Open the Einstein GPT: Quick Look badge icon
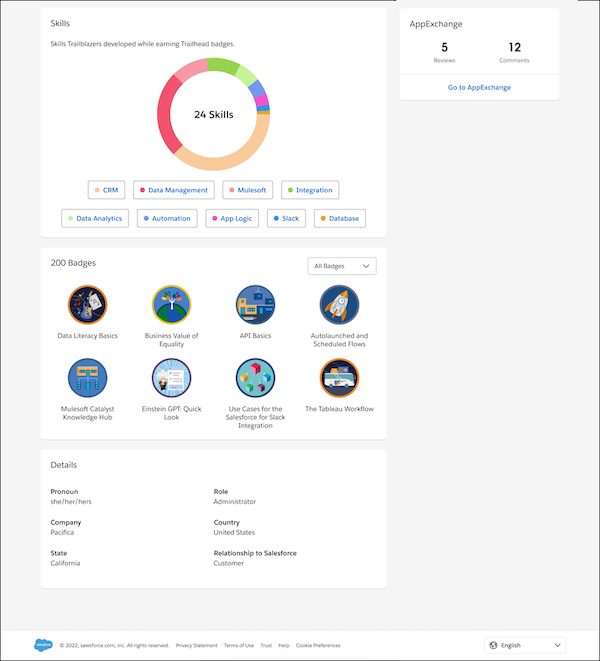Screen dimensions: 600x661 (x=172, y=378)
